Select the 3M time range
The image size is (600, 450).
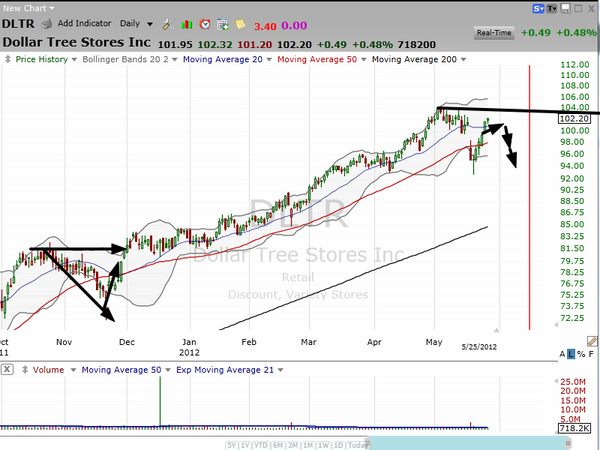[293, 445]
